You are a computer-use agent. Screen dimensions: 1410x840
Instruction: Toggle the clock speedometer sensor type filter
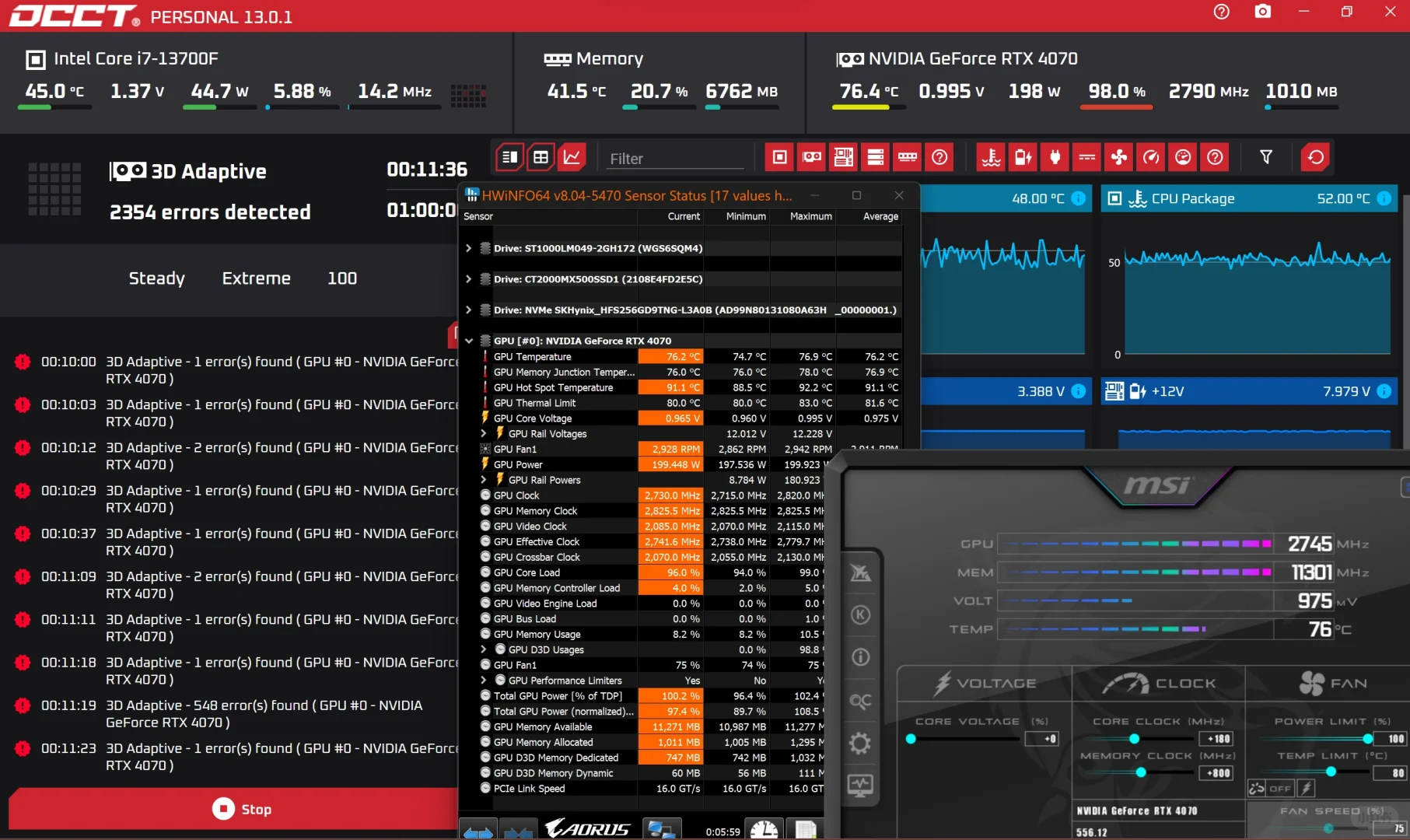[x=1150, y=158]
